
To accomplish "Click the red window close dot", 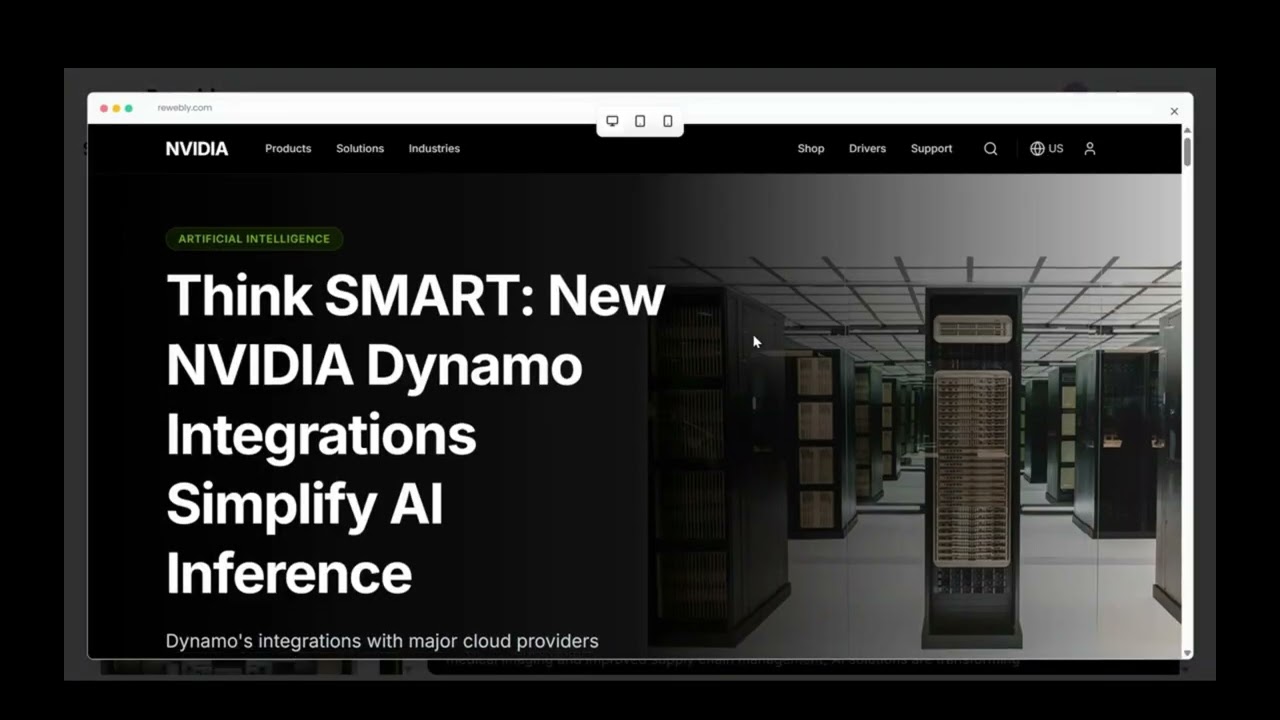I will tap(104, 108).
